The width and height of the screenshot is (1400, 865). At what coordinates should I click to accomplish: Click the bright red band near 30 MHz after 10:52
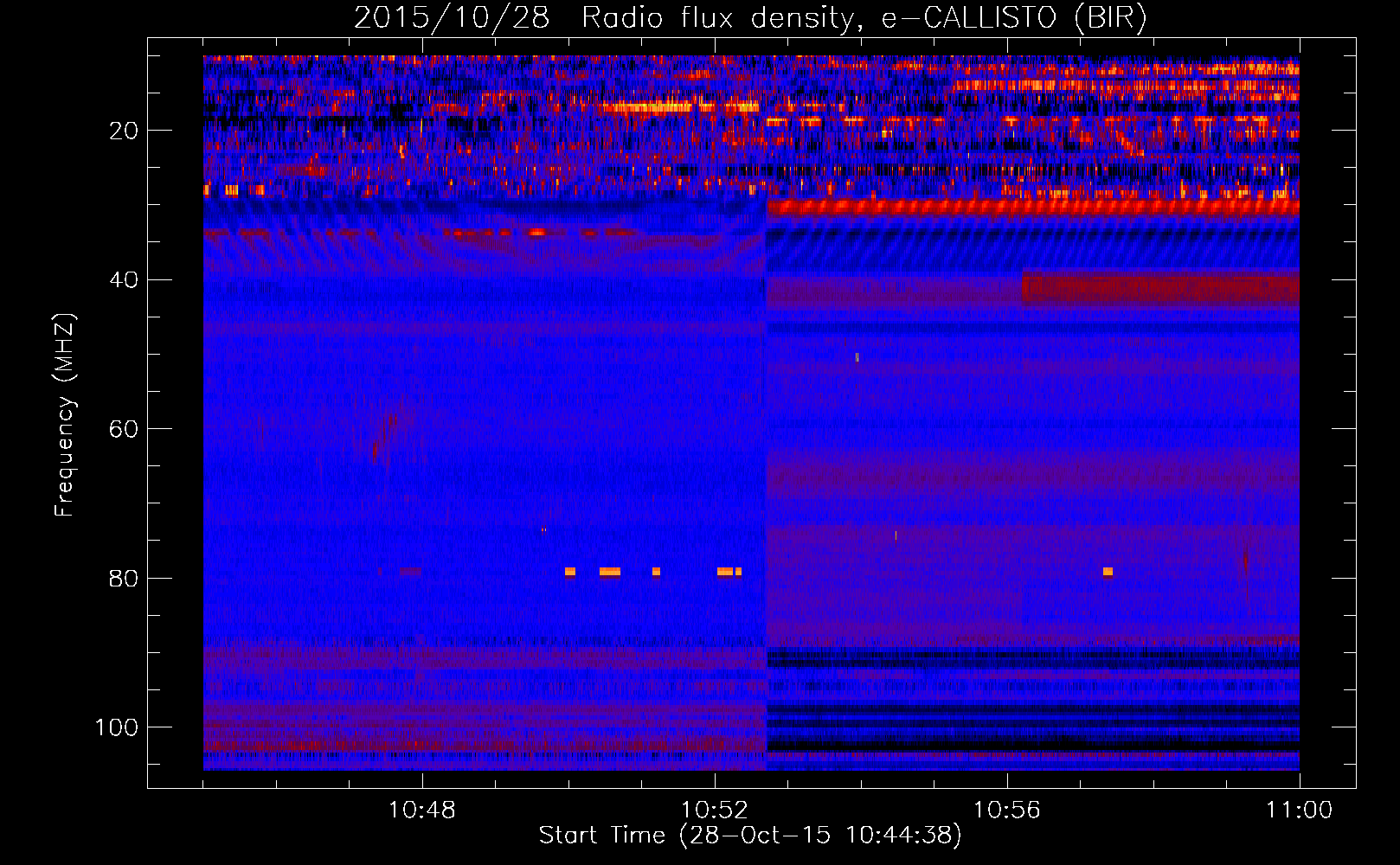(1033, 207)
